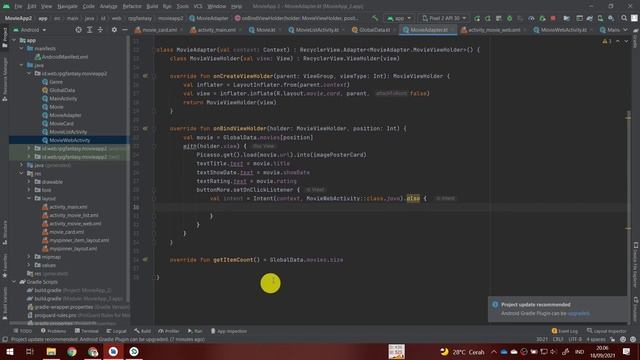
Task: Open the Terminal tool window
Action: click(x=87, y=331)
